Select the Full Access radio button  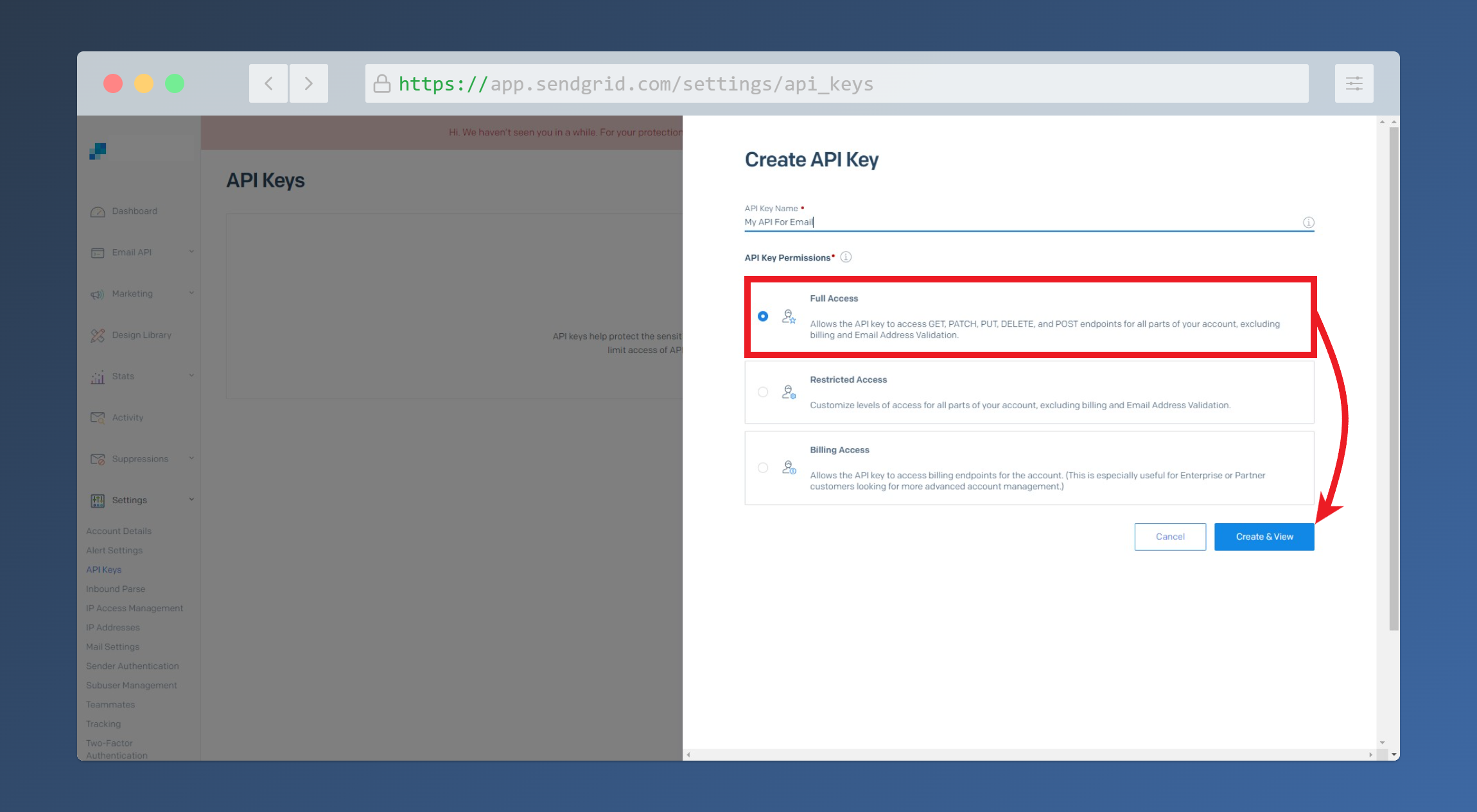coord(763,316)
